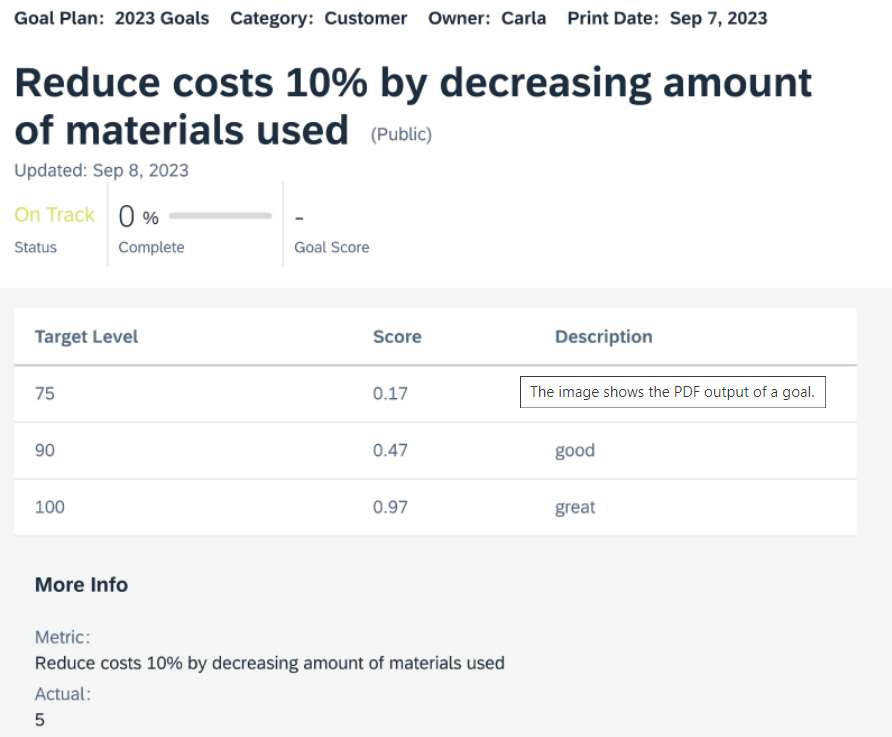Click the 0 % complete value
892x737 pixels.
click(138, 217)
